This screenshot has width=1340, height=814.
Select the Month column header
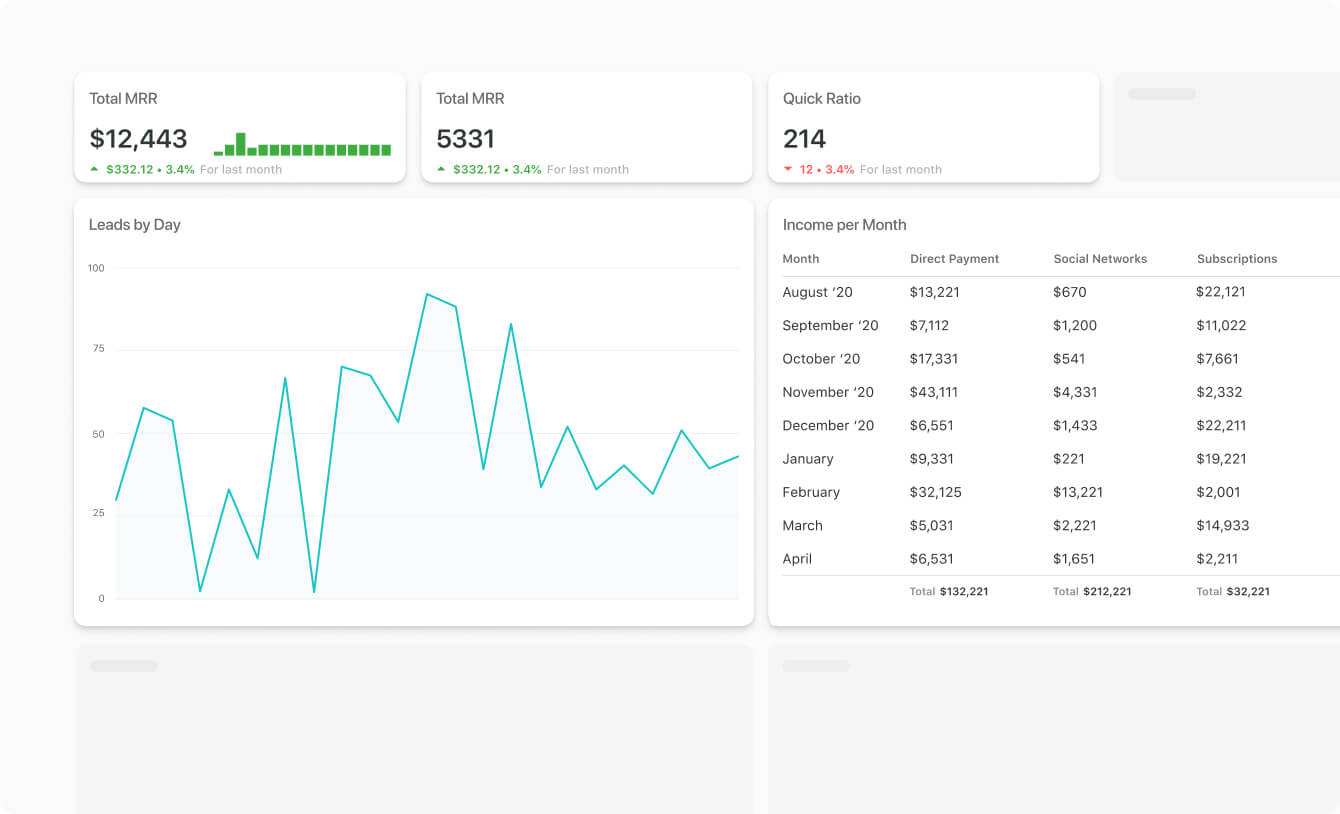pyautogui.click(x=801, y=258)
